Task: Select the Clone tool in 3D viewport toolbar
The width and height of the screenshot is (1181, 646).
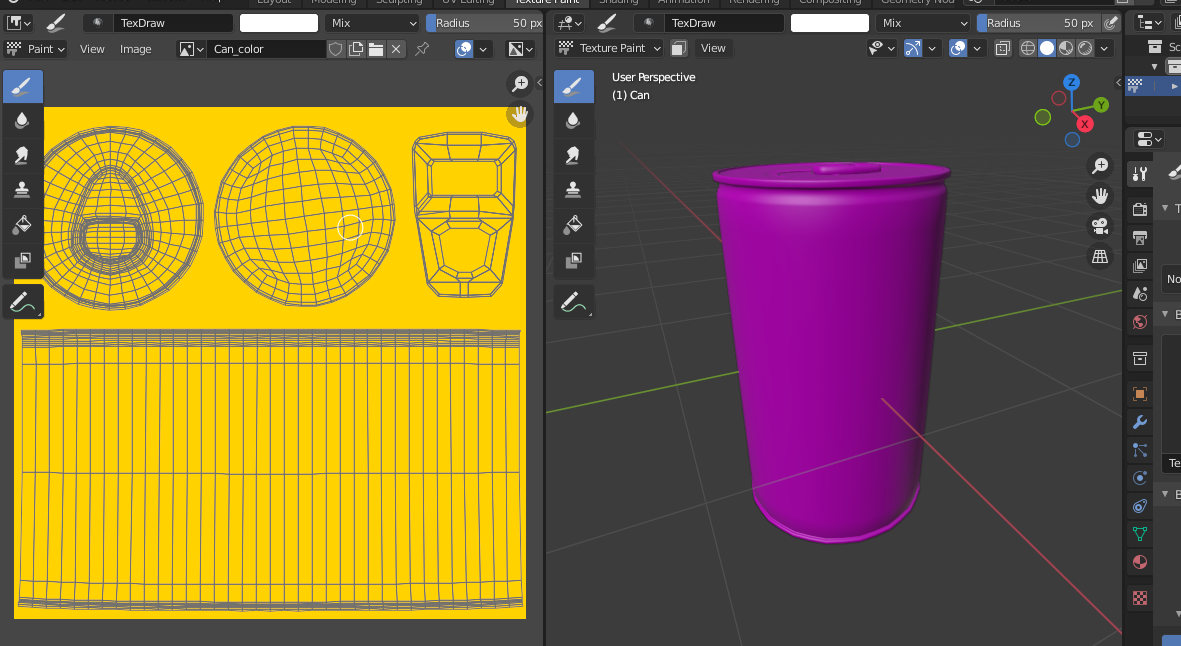Action: tap(573, 190)
